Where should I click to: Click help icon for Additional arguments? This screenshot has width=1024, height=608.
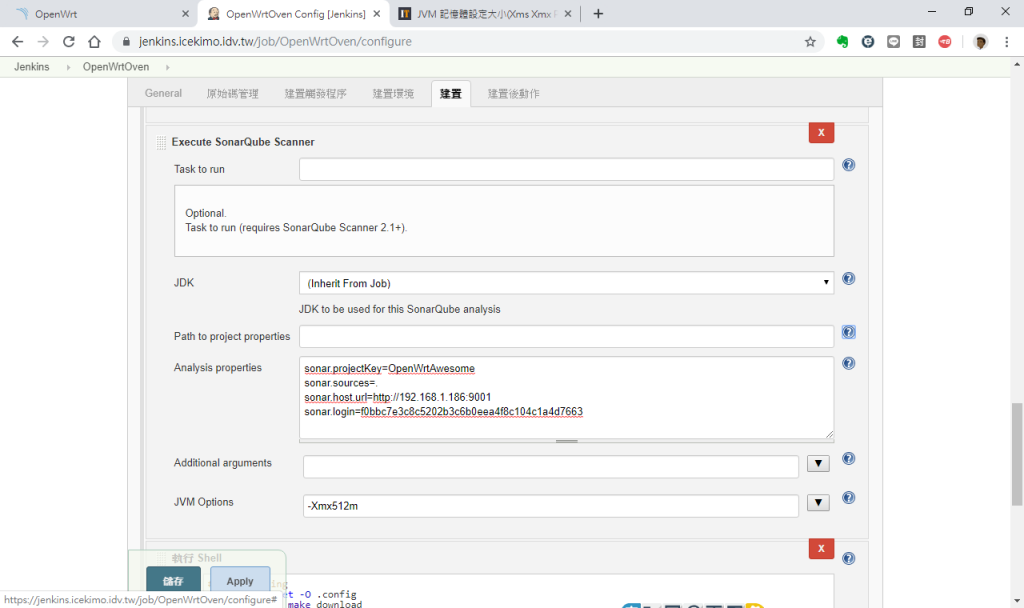coord(848,458)
